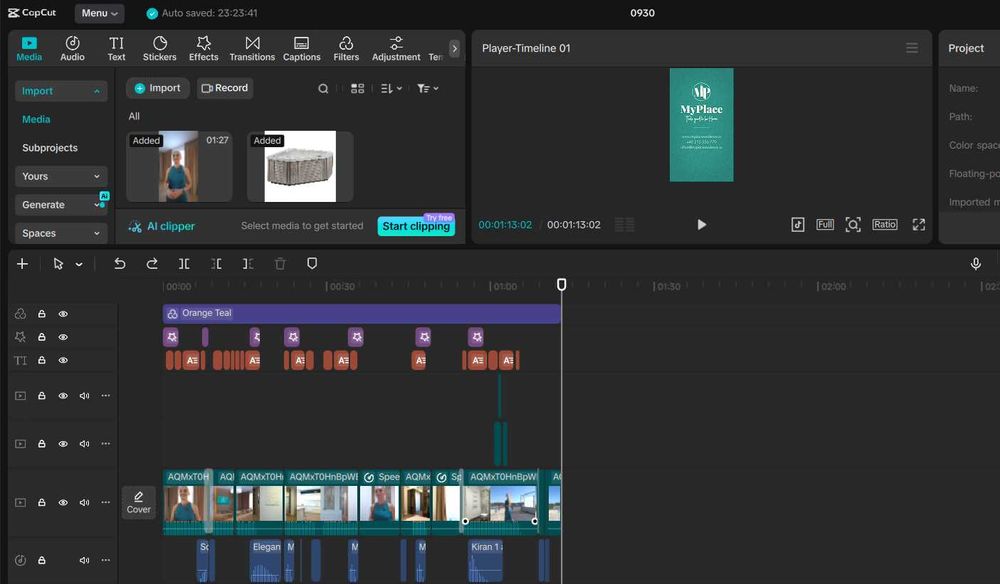Click the Redo arrow icon
The width and height of the screenshot is (1000, 584).
pos(152,263)
